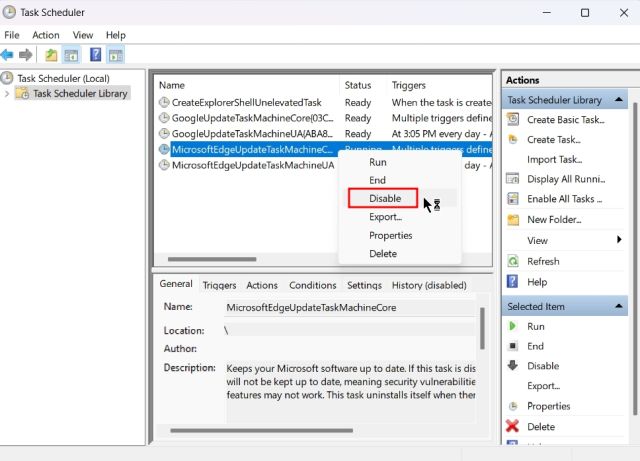Open the toolbar Help question mark icon
Screen dimensions: 640x461
coord(96,55)
